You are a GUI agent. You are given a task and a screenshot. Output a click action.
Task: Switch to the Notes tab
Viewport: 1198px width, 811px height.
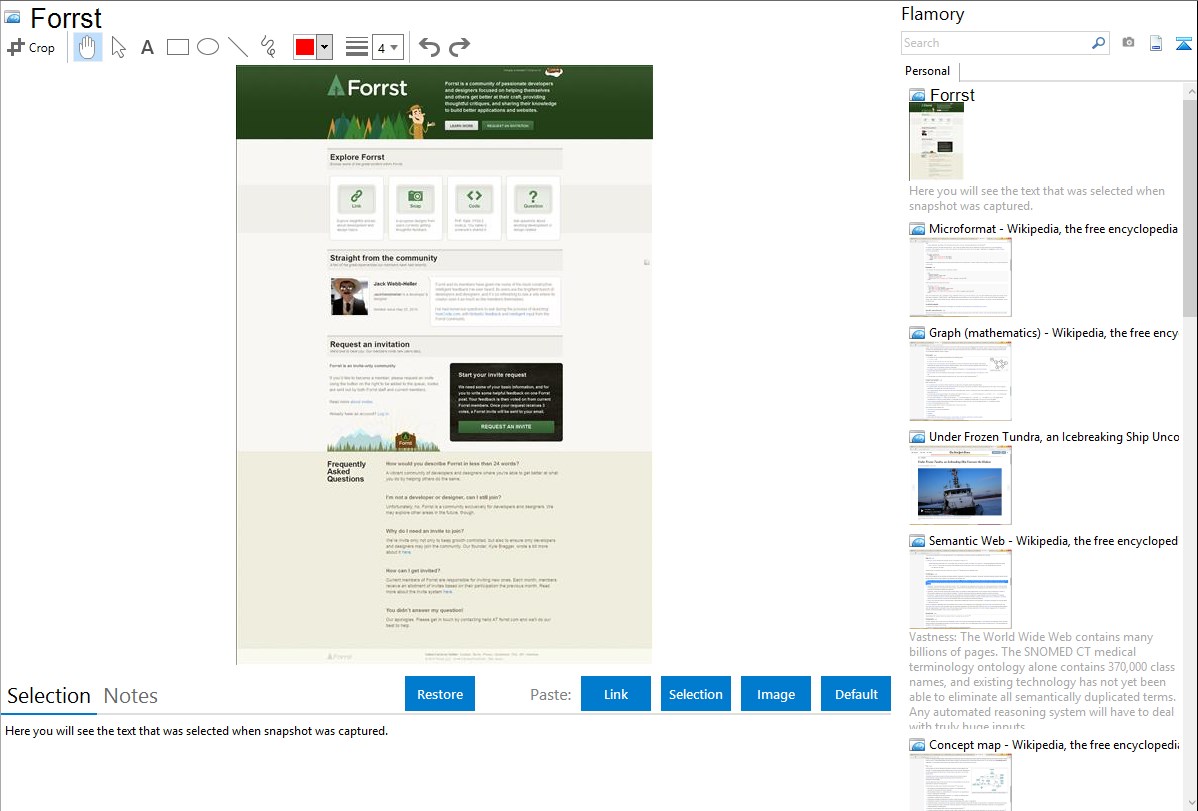[x=131, y=696]
